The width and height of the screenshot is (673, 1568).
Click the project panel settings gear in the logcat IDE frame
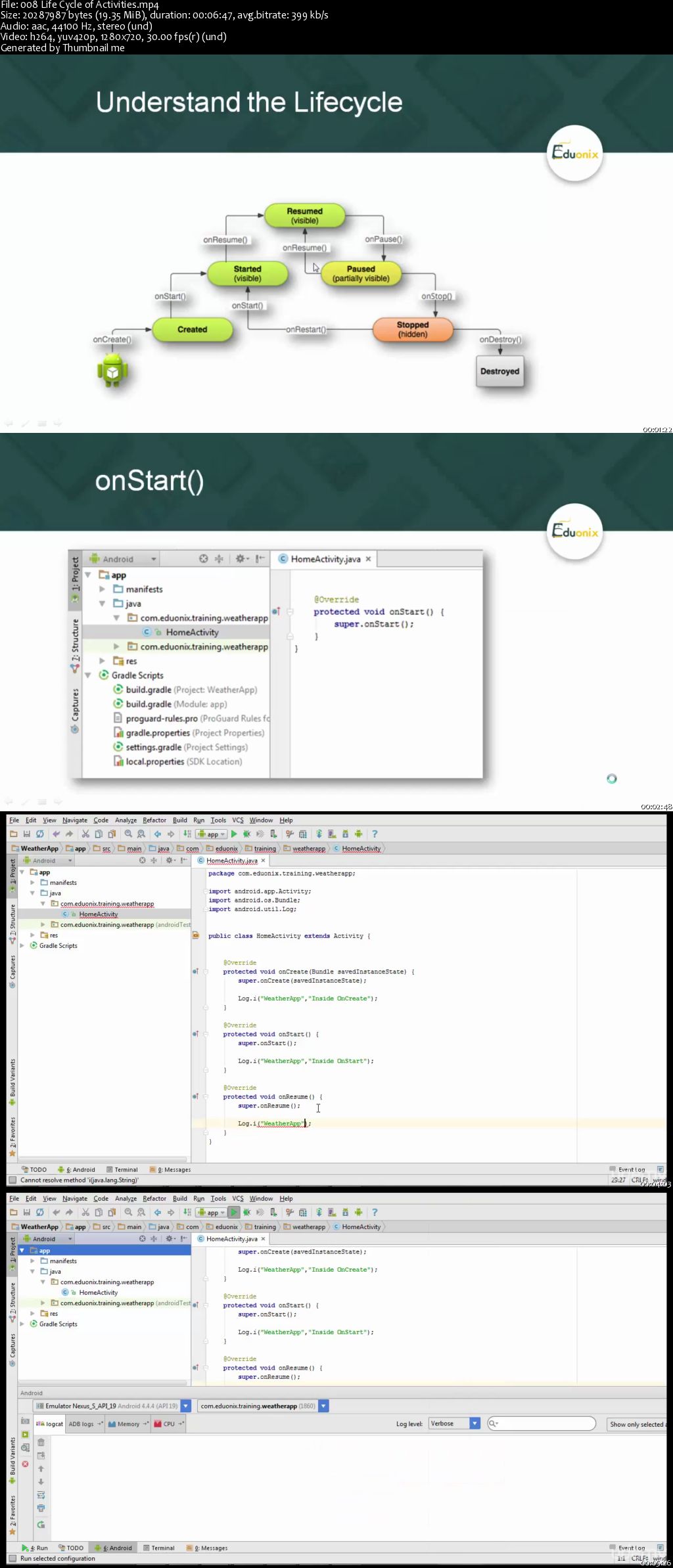169,1239
